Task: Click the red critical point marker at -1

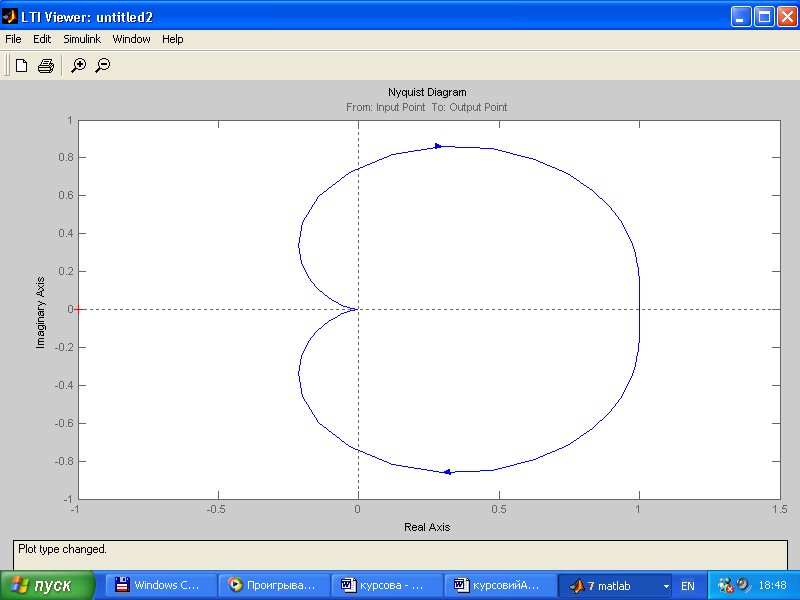Action: click(x=78, y=309)
